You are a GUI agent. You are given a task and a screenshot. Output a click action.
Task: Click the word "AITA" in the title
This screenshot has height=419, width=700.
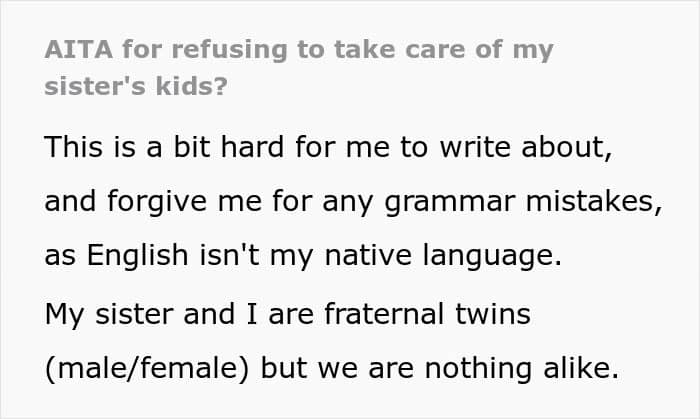tap(78, 49)
